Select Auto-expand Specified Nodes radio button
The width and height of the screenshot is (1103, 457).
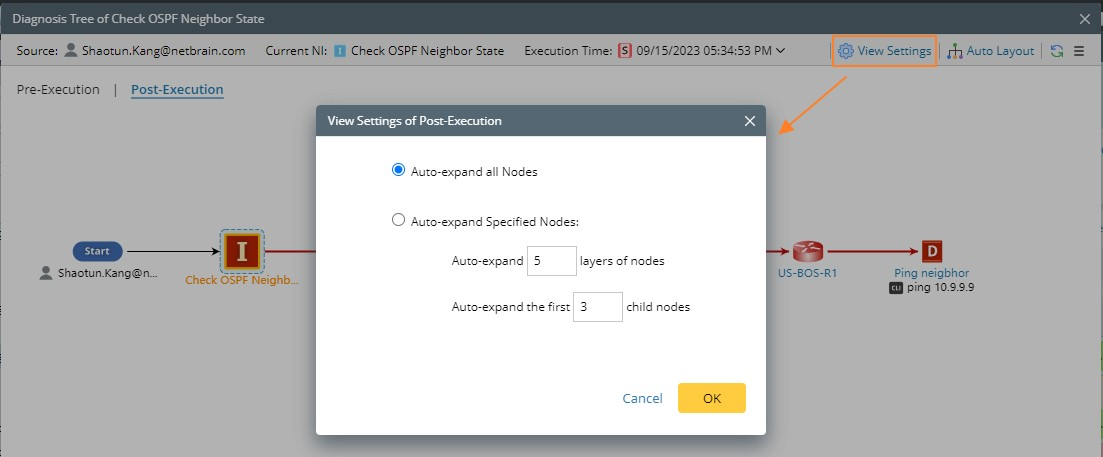[x=398, y=221]
